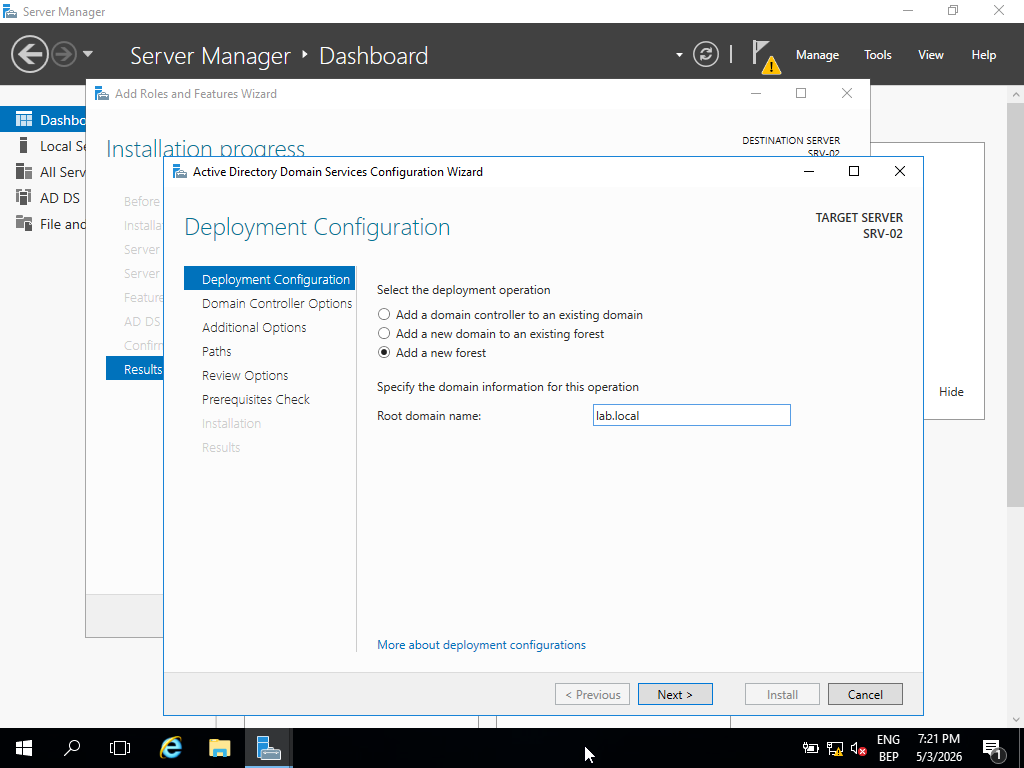
Task: Open the Windows Start menu
Action: pos(24,748)
